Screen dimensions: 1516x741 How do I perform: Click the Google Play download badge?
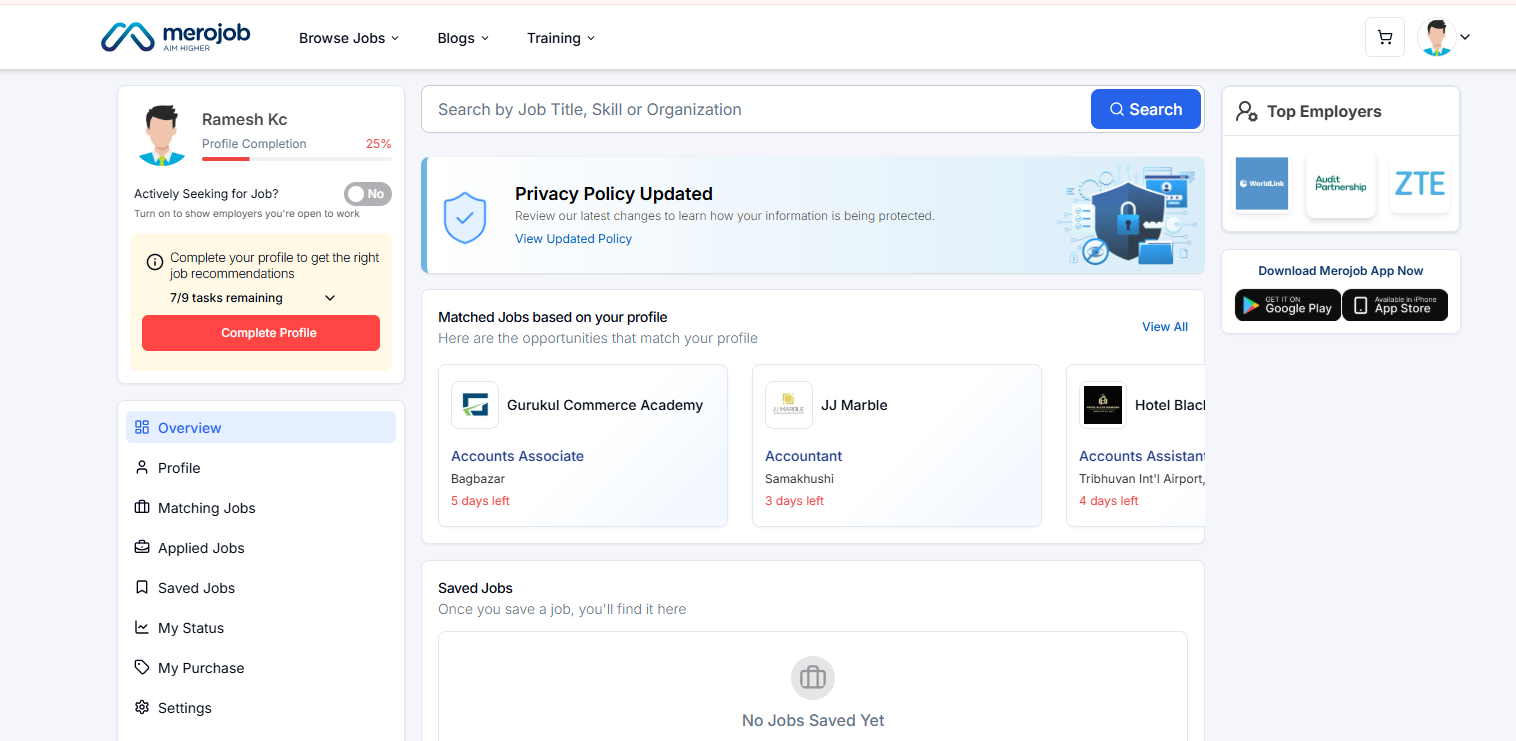point(1286,305)
